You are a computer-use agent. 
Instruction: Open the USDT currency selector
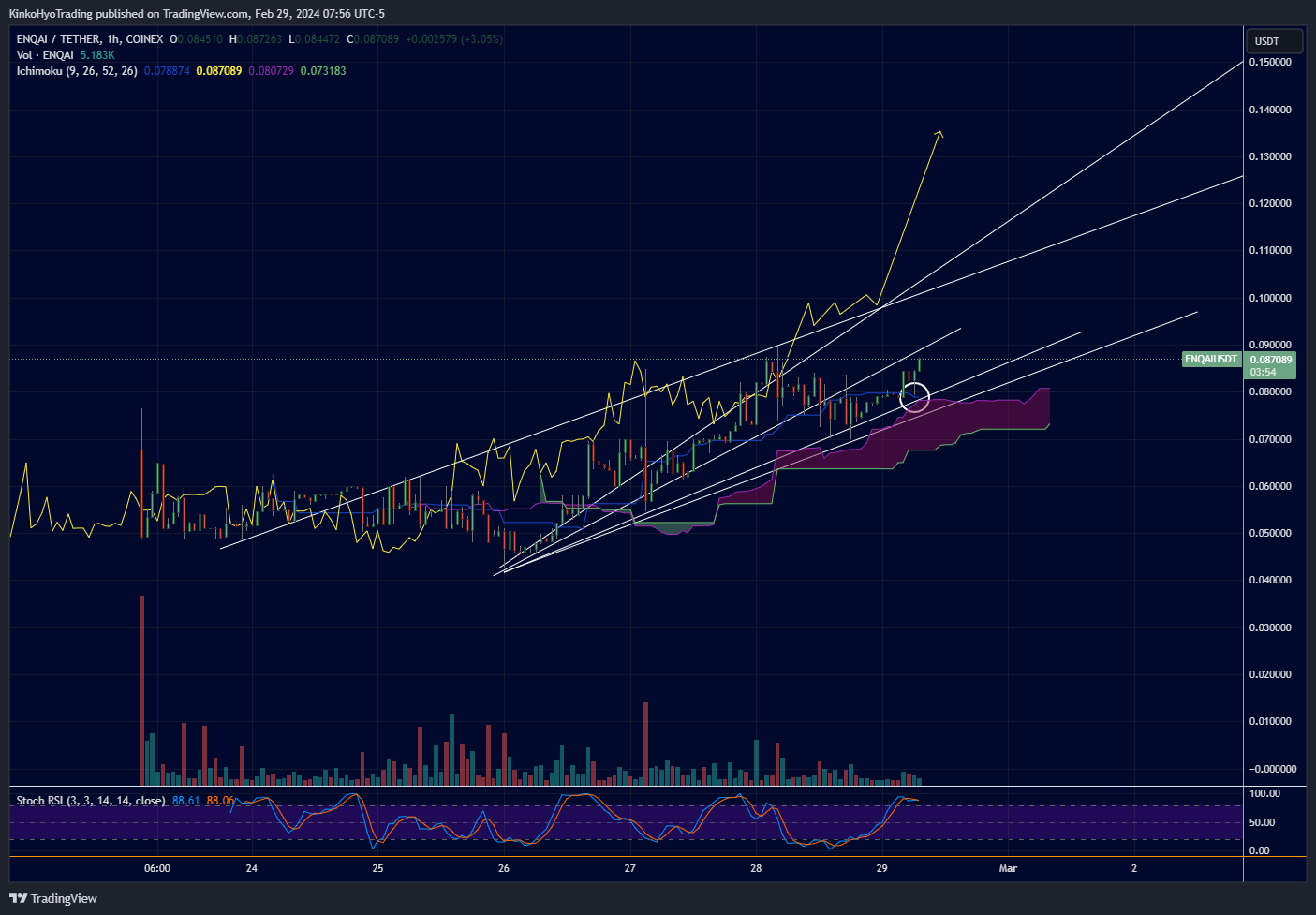coord(1274,41)
